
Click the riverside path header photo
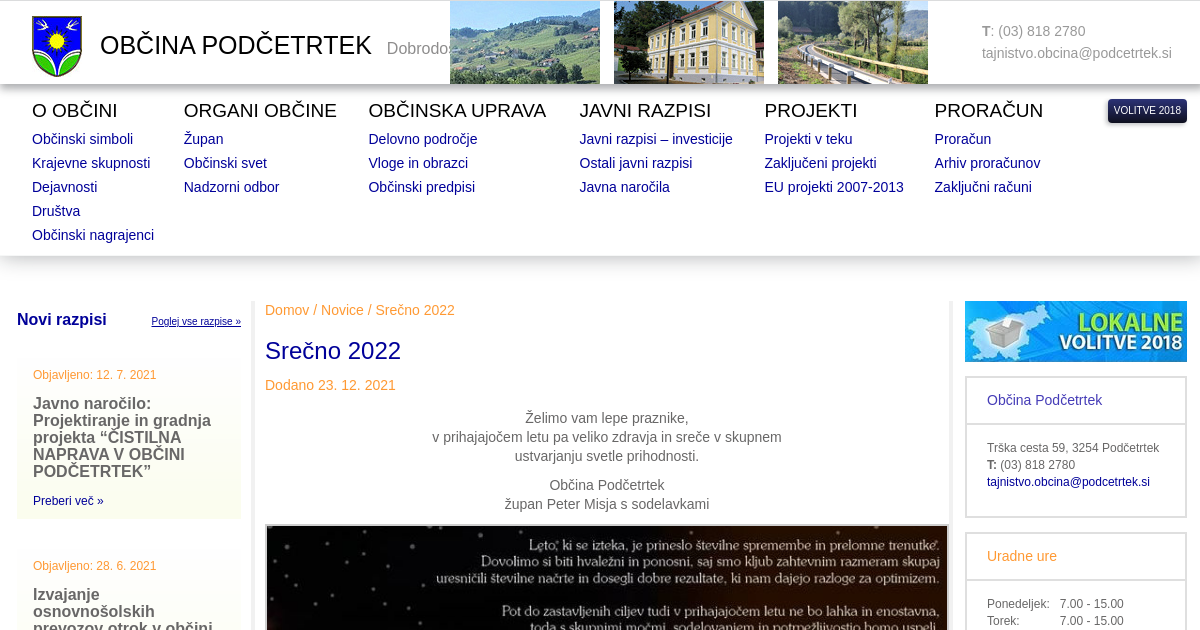click(852, 42)
